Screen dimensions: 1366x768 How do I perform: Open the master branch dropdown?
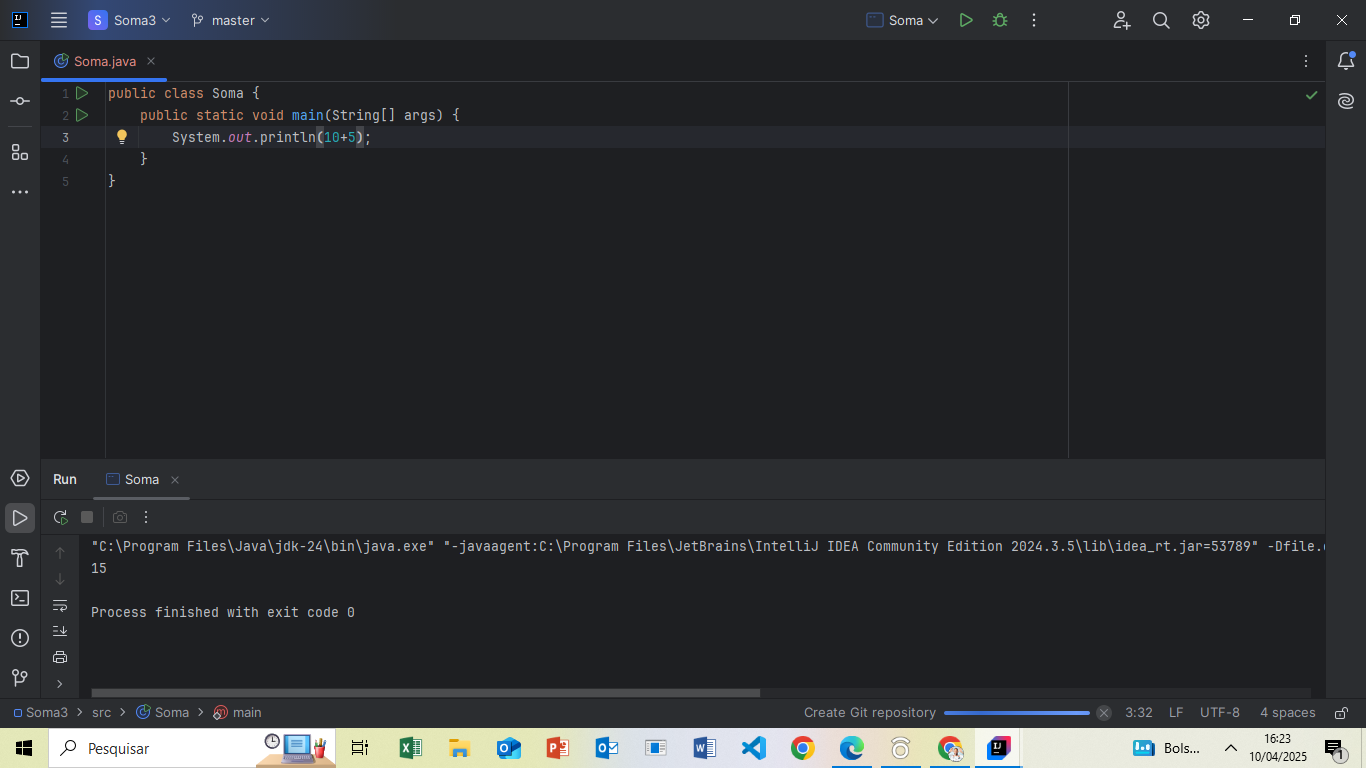pos(231,20)
